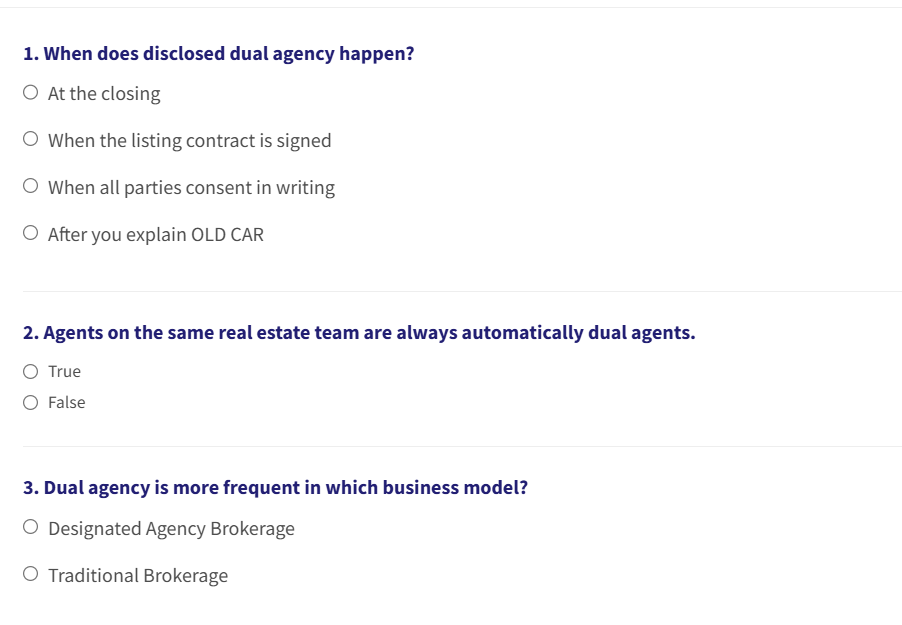Click the "When the listing contract is signed" label
The height and width of the screenshot is (625, 902).
pos(189,140)
